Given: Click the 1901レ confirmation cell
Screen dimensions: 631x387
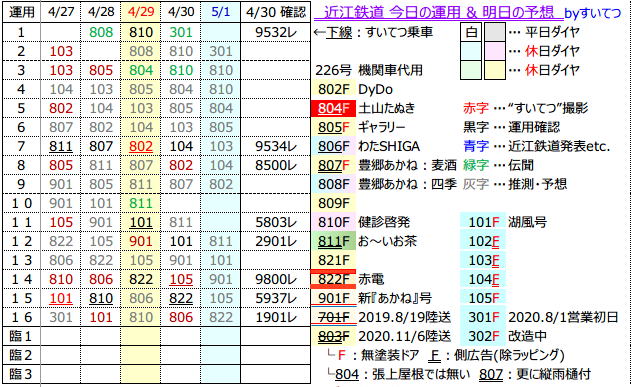Looking at the screenshot, I should (x=276, y=317).
